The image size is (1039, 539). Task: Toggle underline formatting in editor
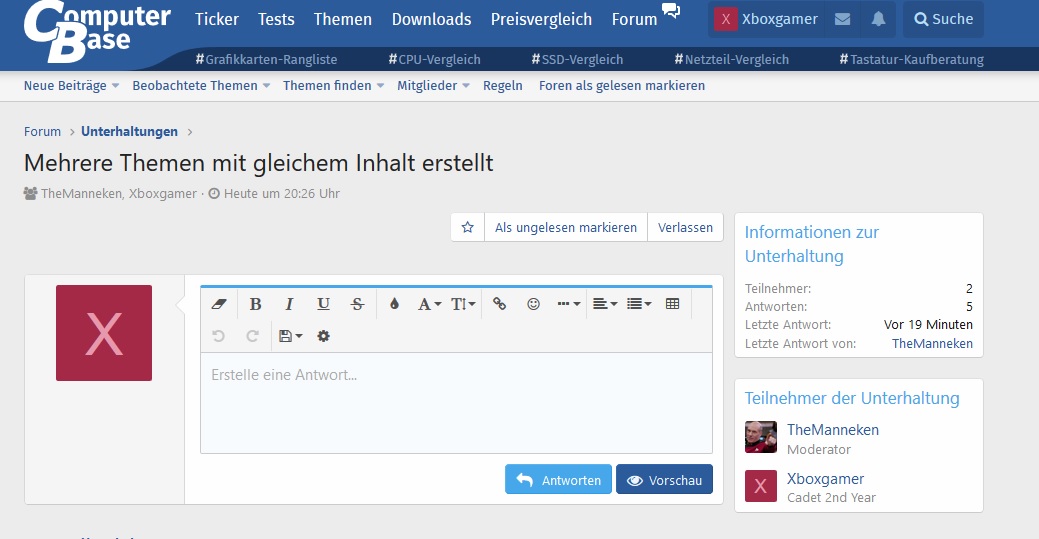pyautogui.click(x=323, y=304)
